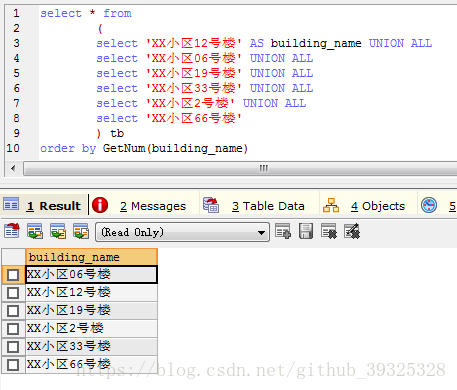
Task: Click the fourth result toolbar grid icon
Action: tap(81, 231)
